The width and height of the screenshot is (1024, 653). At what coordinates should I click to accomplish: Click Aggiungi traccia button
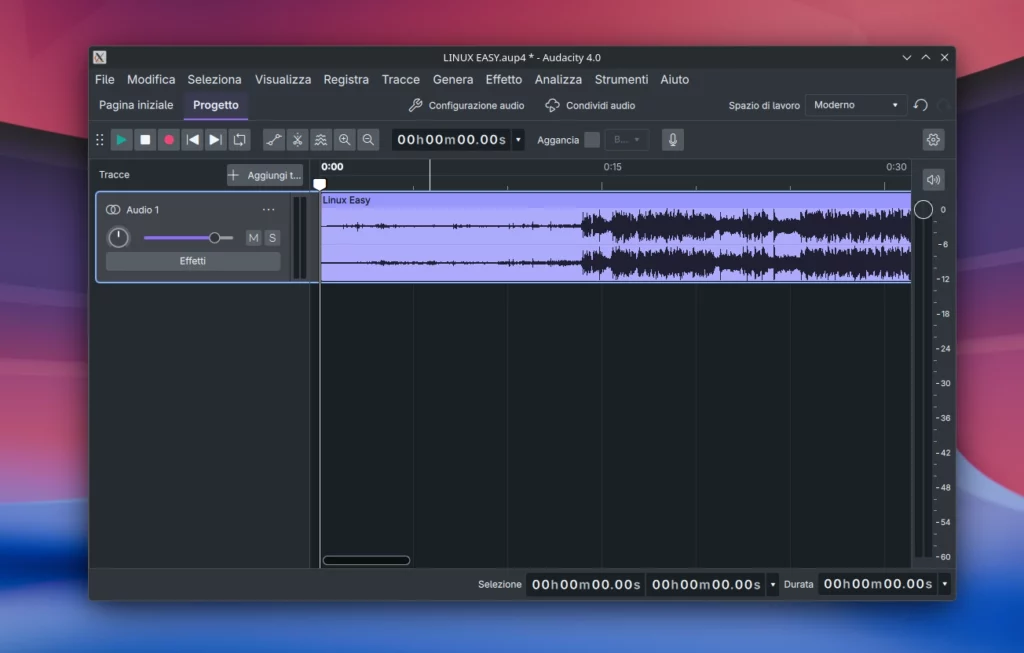(x=265, y=175)
